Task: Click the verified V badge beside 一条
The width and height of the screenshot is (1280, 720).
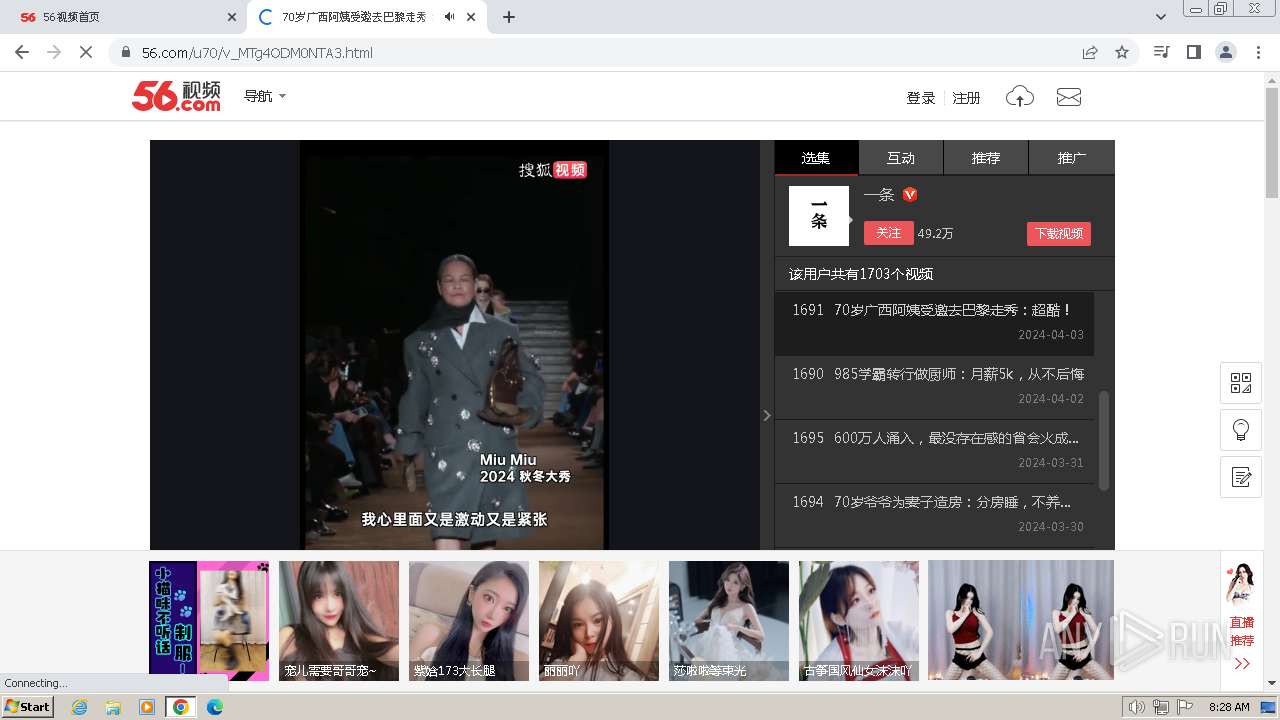Action: (x=910, y=195)
